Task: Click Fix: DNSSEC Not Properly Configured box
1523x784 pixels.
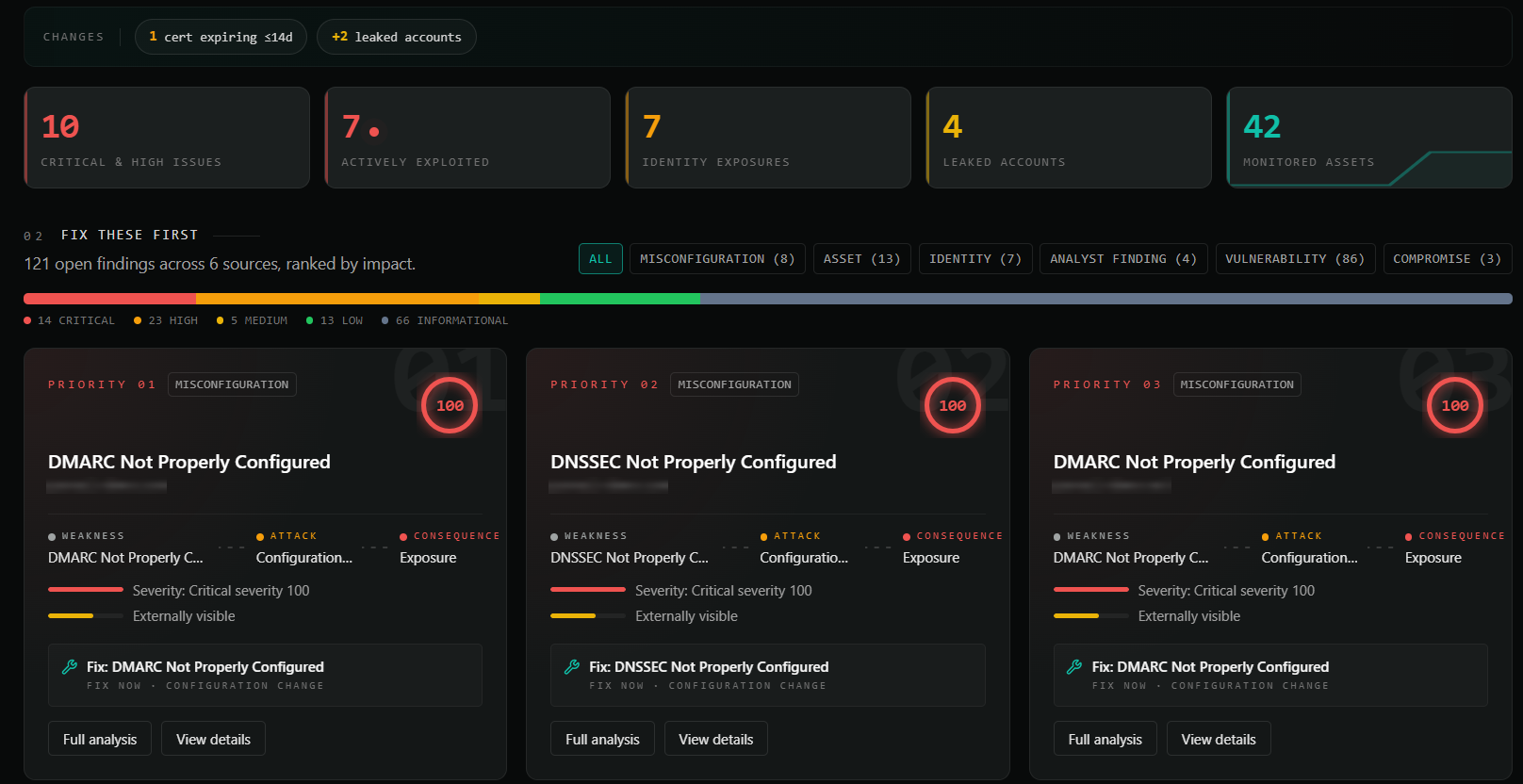Action: pyautogui.click(x=768, y=675)
